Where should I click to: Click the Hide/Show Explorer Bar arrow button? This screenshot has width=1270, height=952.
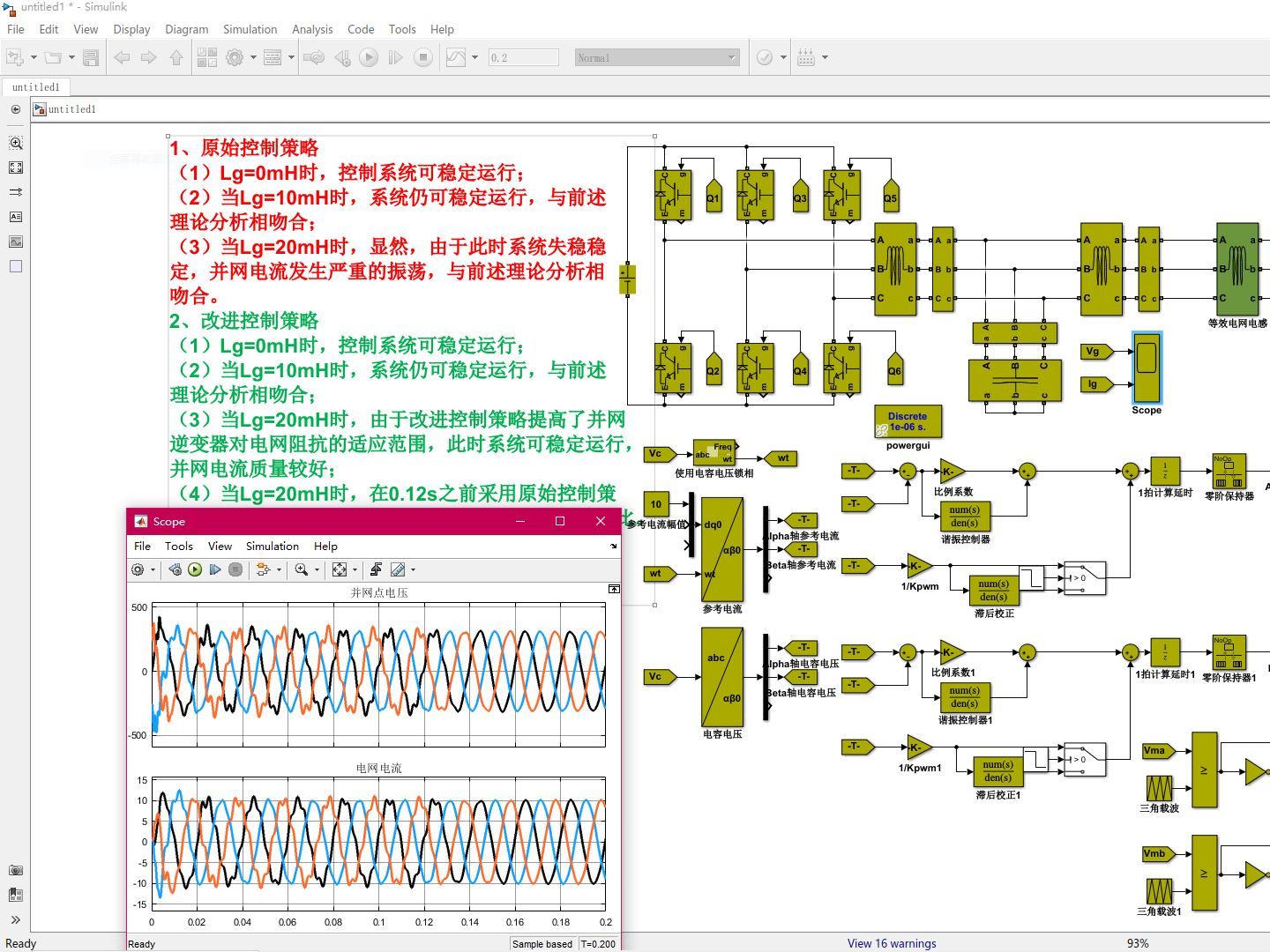tap(16, 109)
